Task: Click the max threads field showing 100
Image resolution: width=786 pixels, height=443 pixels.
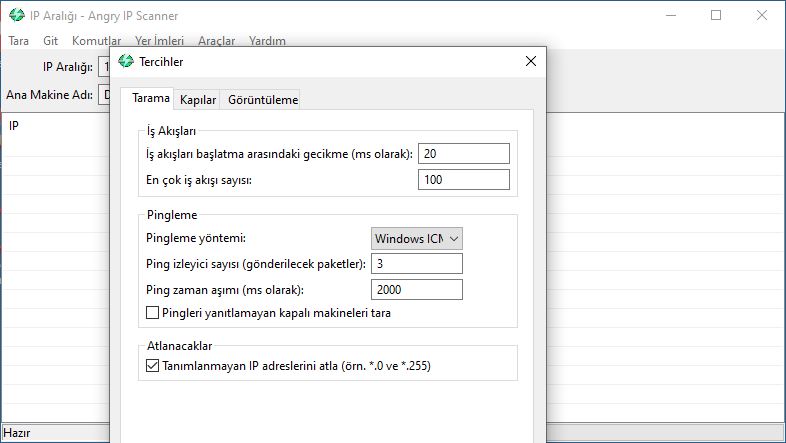Action: pyautogui.click(x=464, y=179)
